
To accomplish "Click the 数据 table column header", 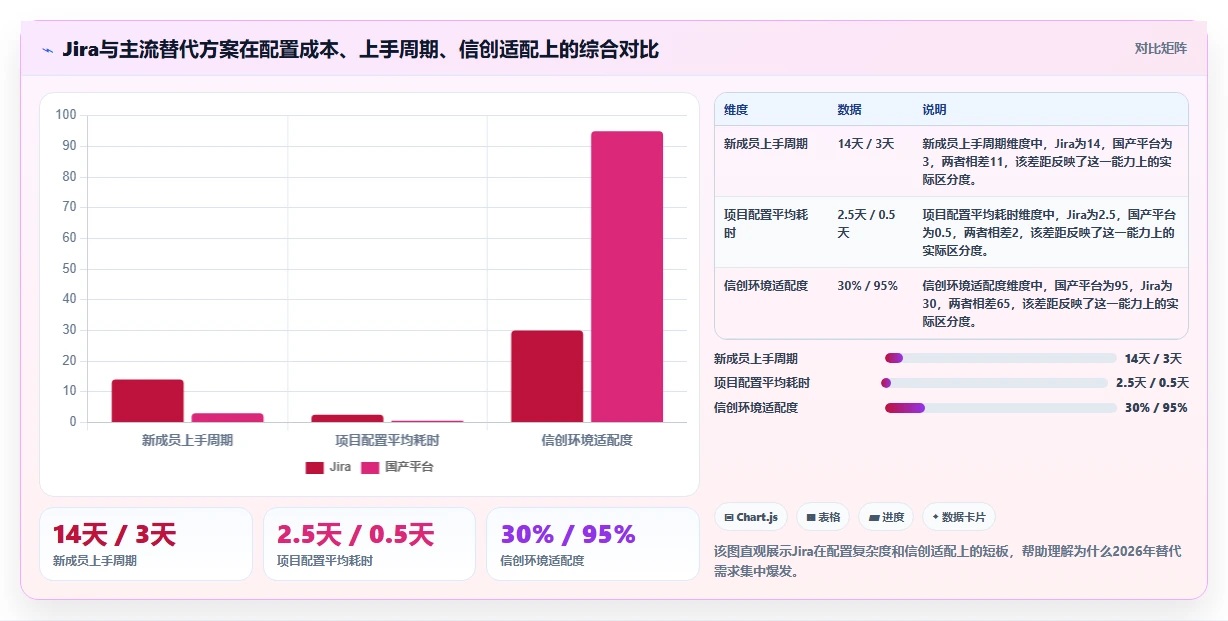I will pyautogui.click(x=849, y=110).
